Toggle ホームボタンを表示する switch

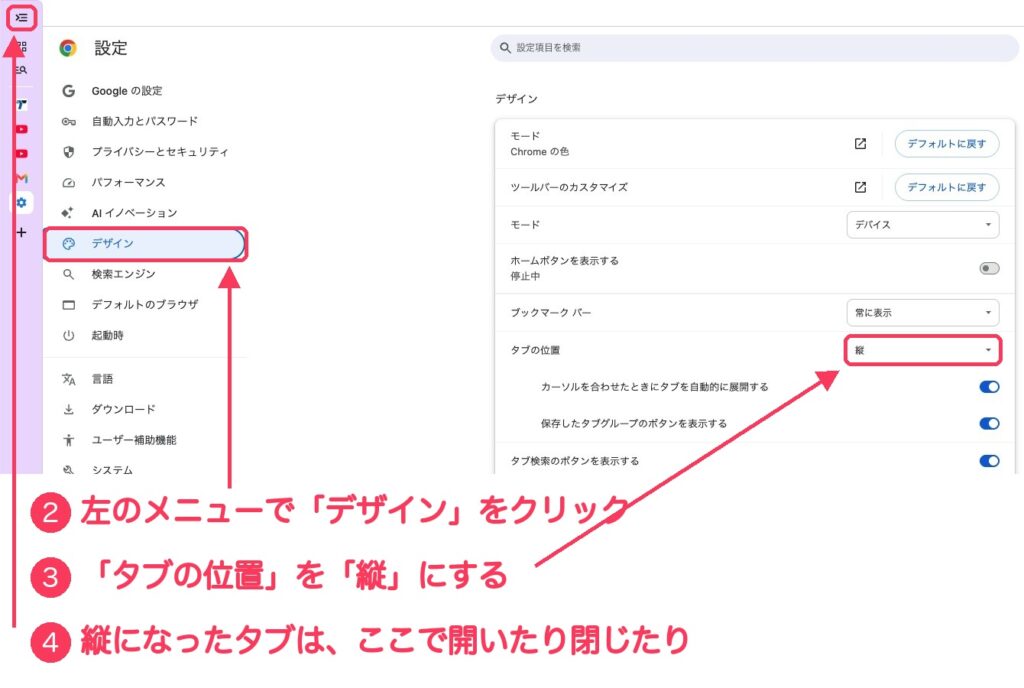(989, 268)
